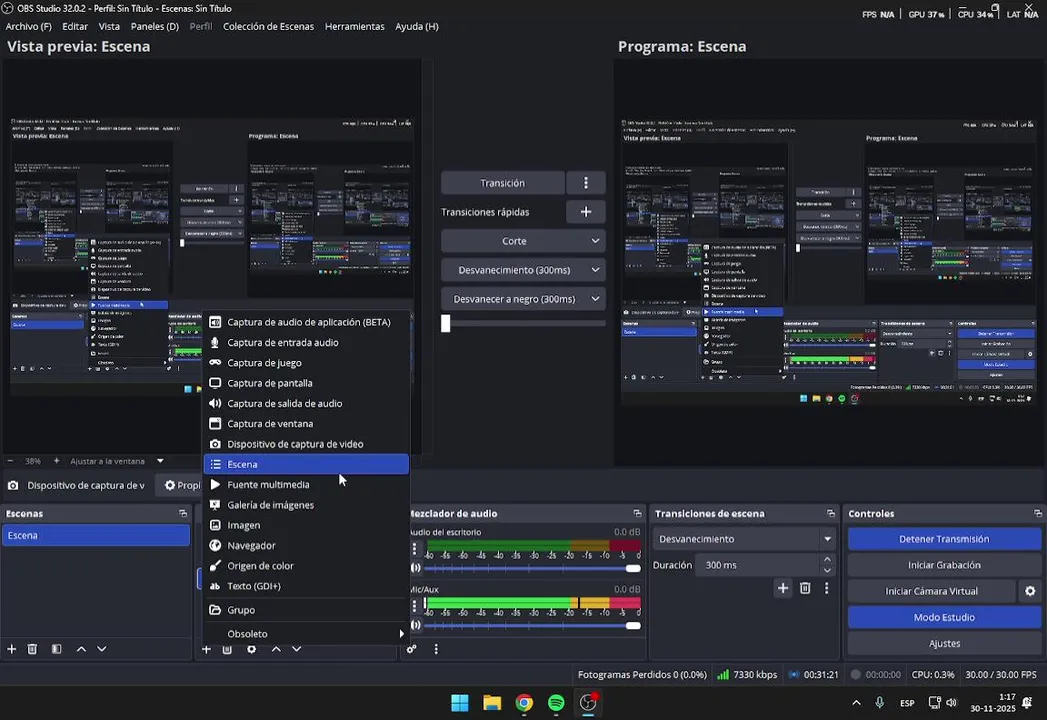Click Detener Transmisión
Image resolution: width=1047 pixels, height=720 pixels.
(x=944, y=539)
